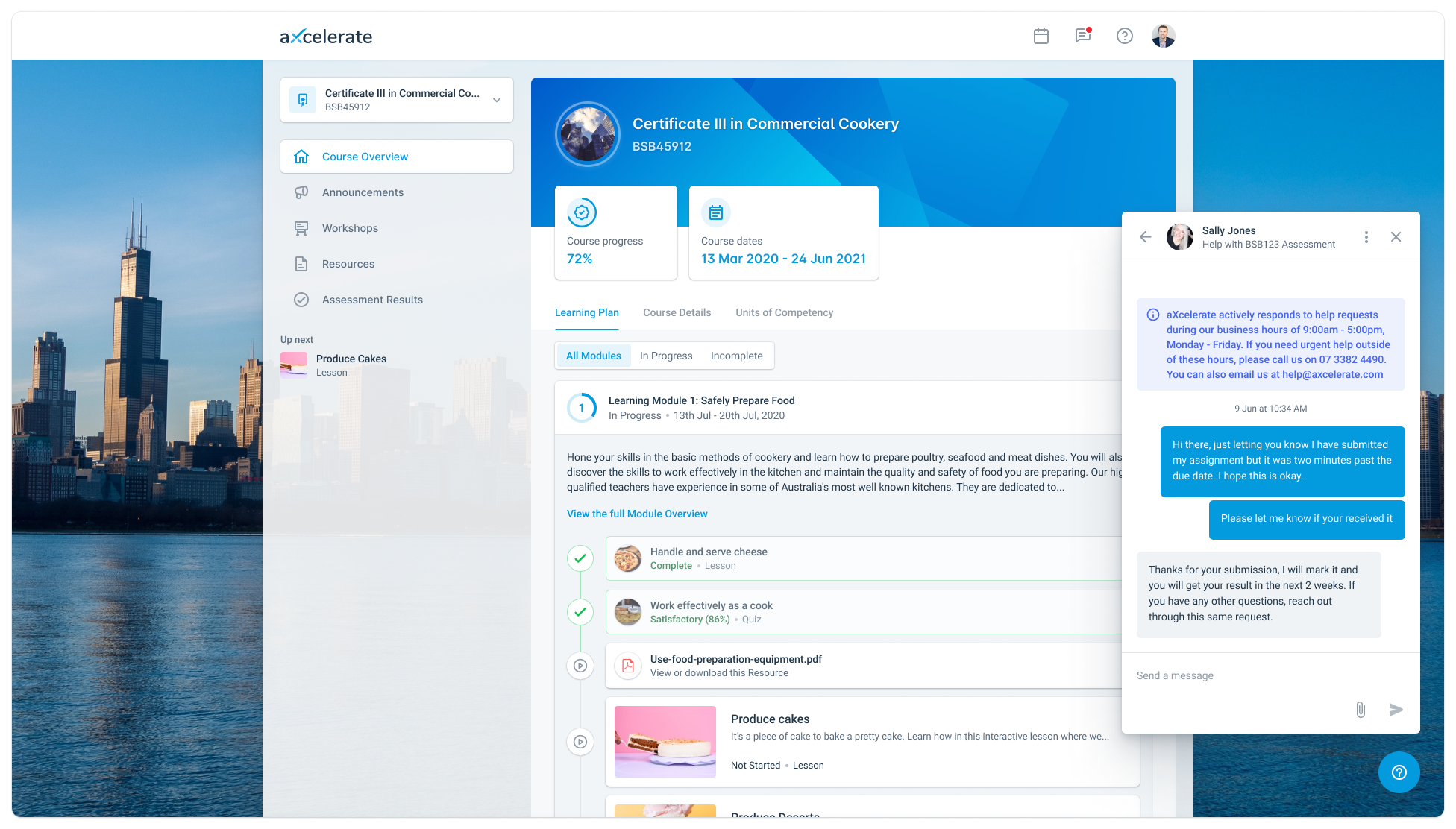The height and width of the screenshot is (829, 1456).
Task: Open View the full Module Overview link
Action: pos(637,514)
